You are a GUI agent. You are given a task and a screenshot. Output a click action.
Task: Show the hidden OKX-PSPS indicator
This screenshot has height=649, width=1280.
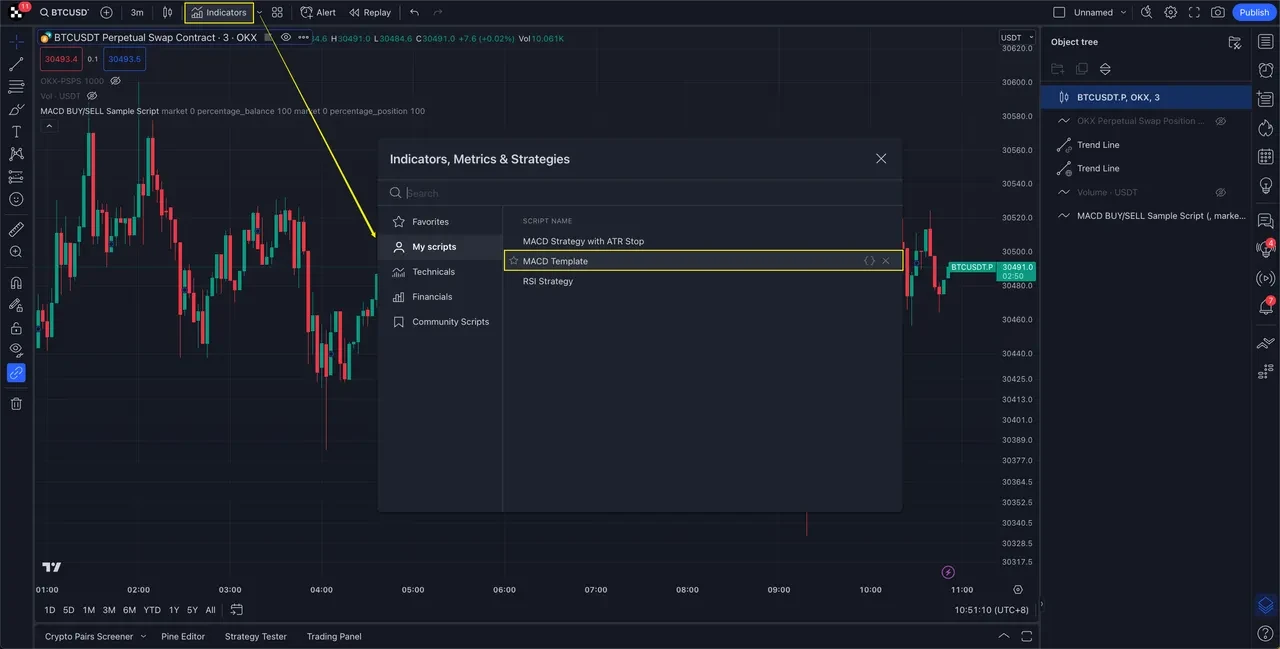coord(115,81)
